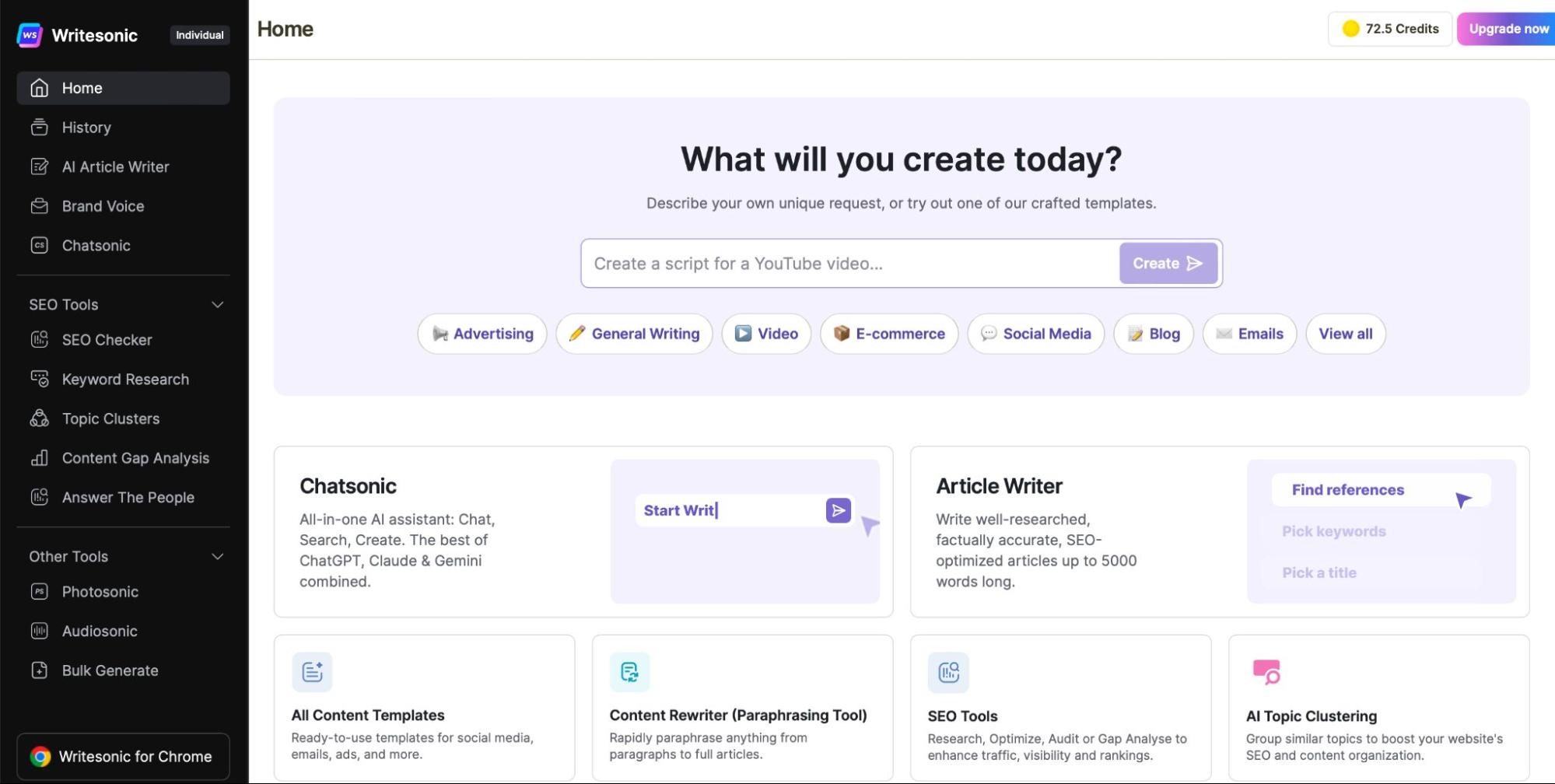1555x784 pixels.
Task: Open Content Gap Analysis tool
Action: (123, 458)
